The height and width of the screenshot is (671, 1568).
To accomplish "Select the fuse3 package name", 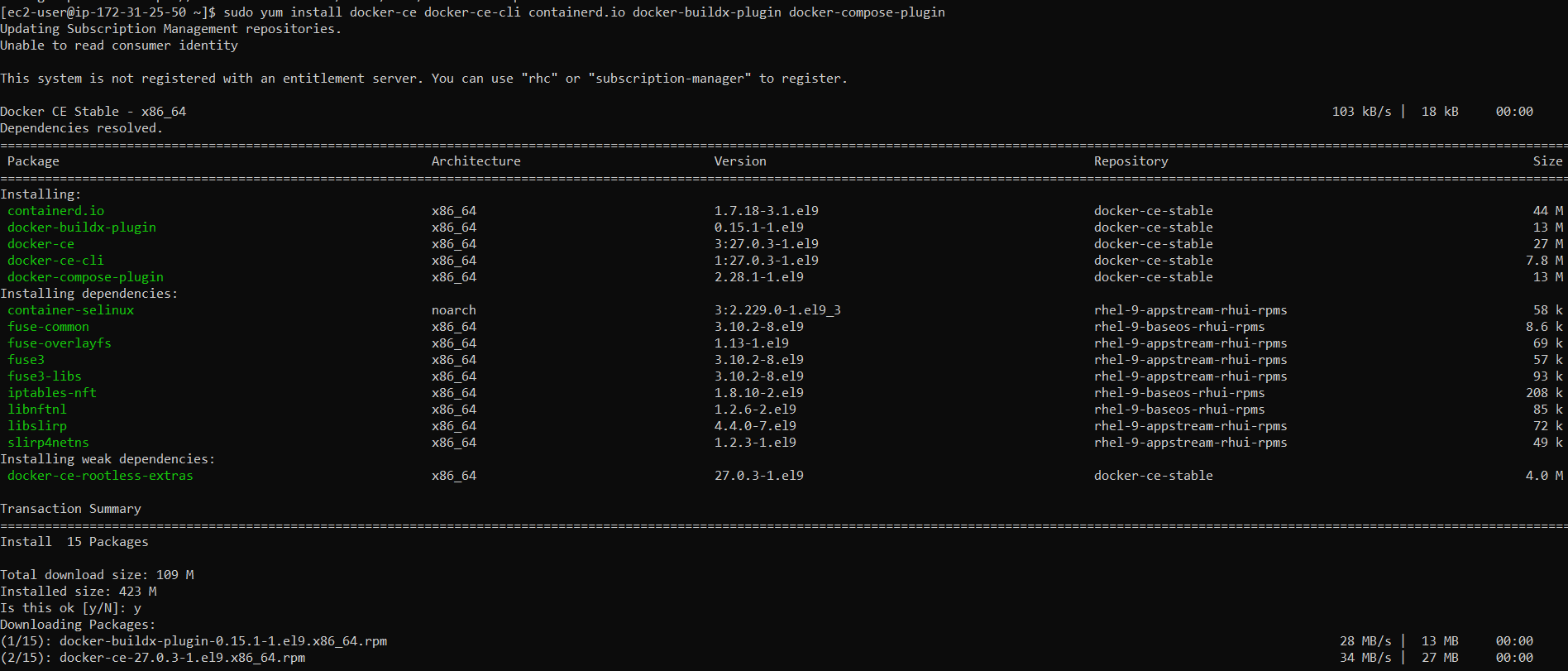I will pos(26,360).
